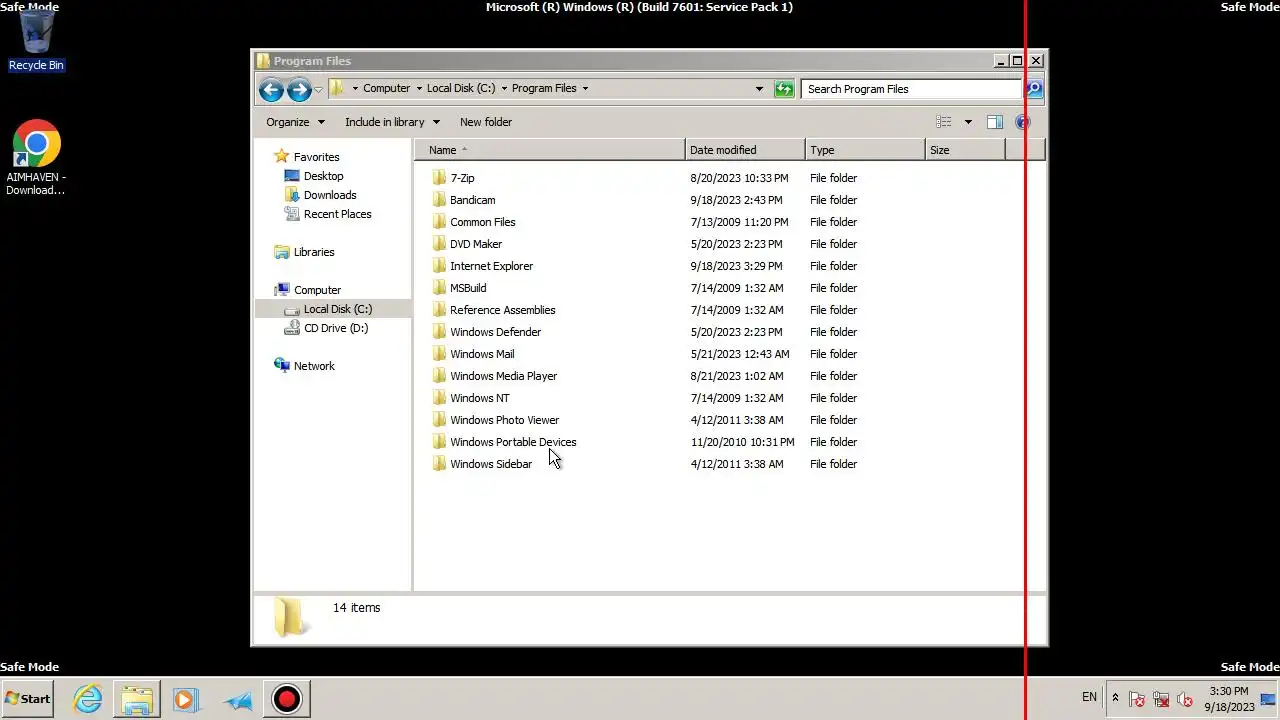Click the Action Center flag tray icon
1280x720 pixels.
pyautogui.click(x=1137, y=699)
